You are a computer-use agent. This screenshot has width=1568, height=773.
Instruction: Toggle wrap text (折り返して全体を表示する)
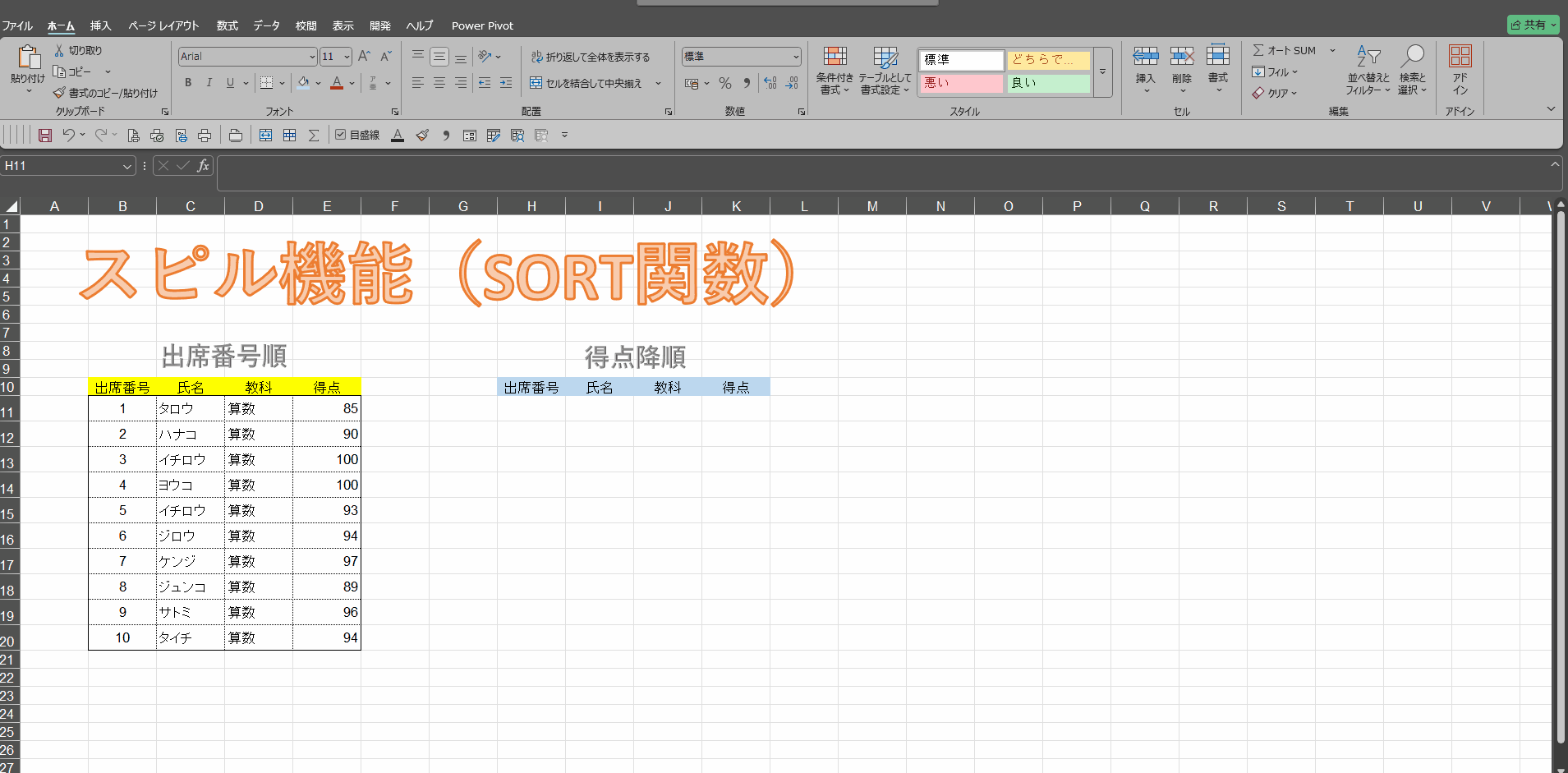[x=591, y=57]
